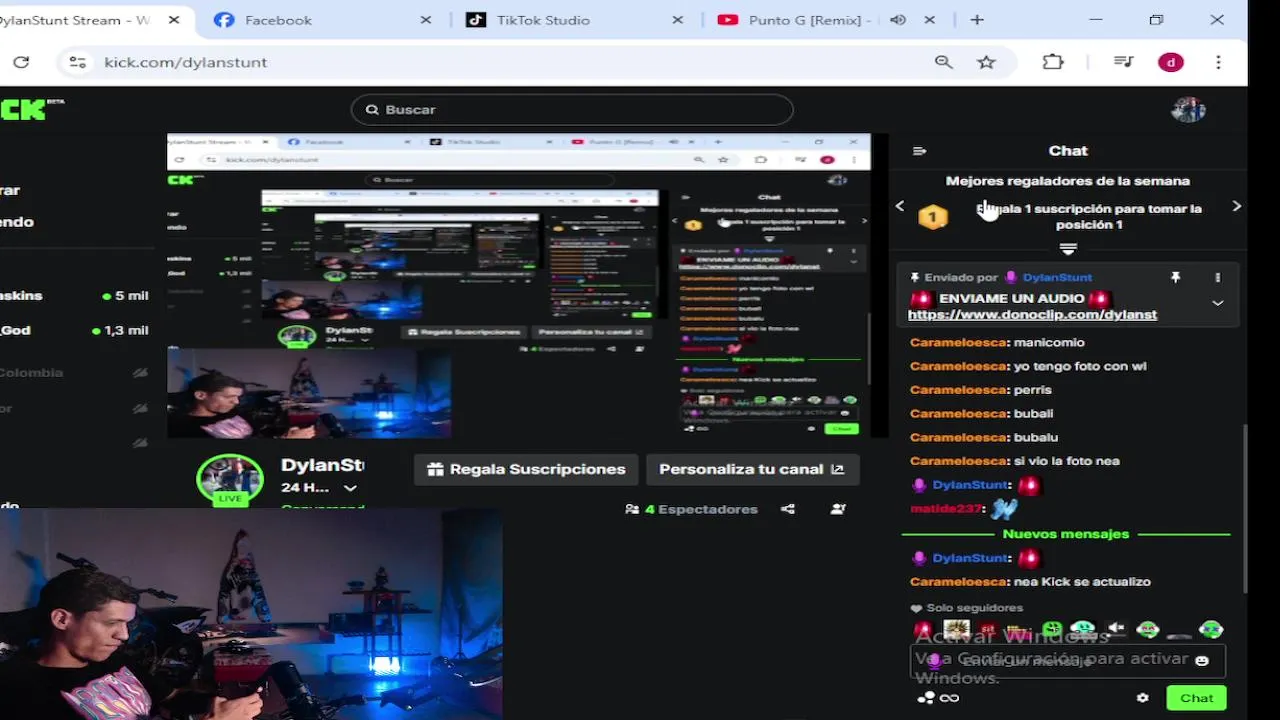This screenshot has height=720, width=1280.
Task: Click the chat scrollbar
Action: click(1245, 508)
